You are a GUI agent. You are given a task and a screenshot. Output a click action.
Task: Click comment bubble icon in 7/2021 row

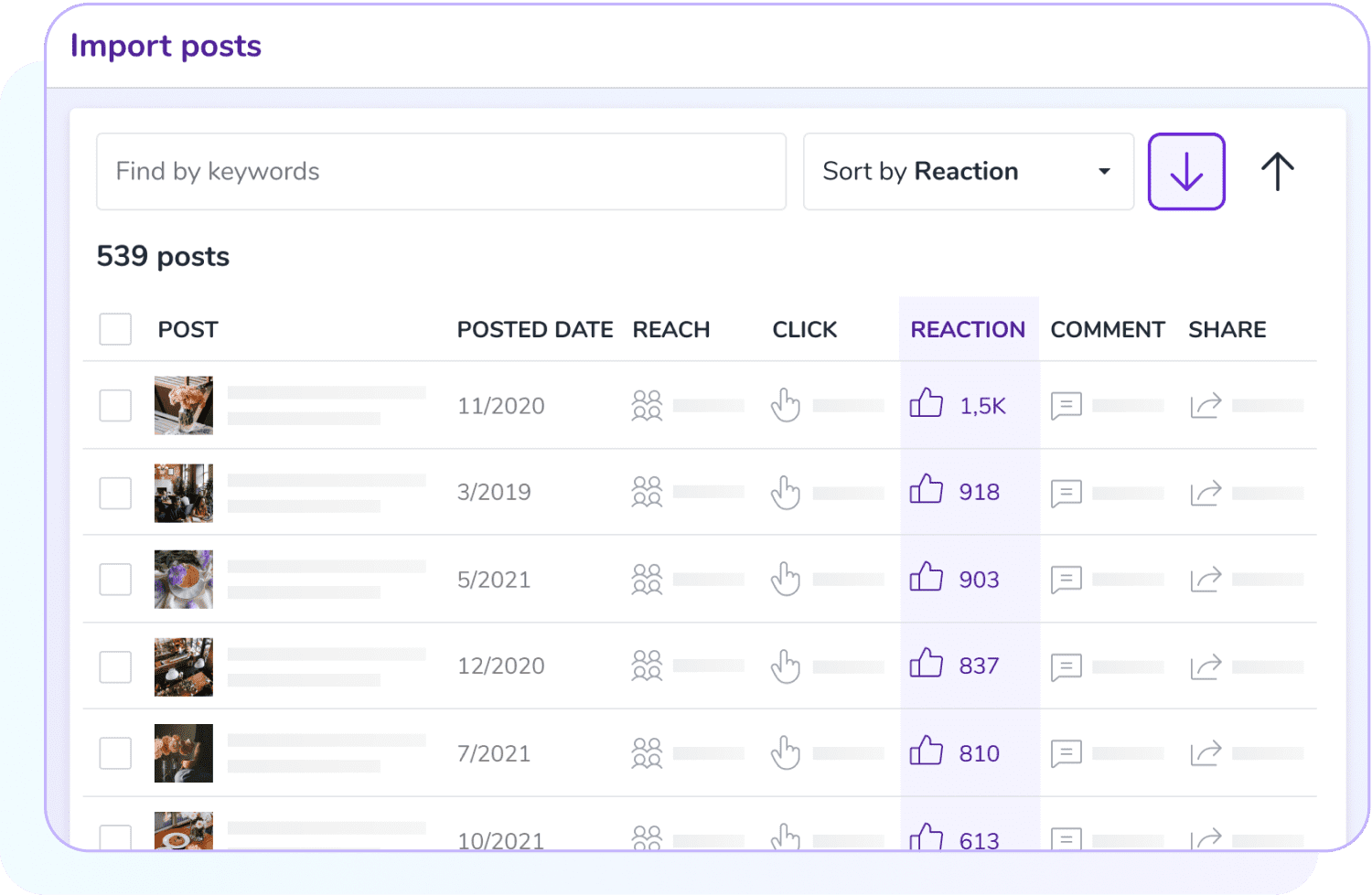click(1067, 754)
